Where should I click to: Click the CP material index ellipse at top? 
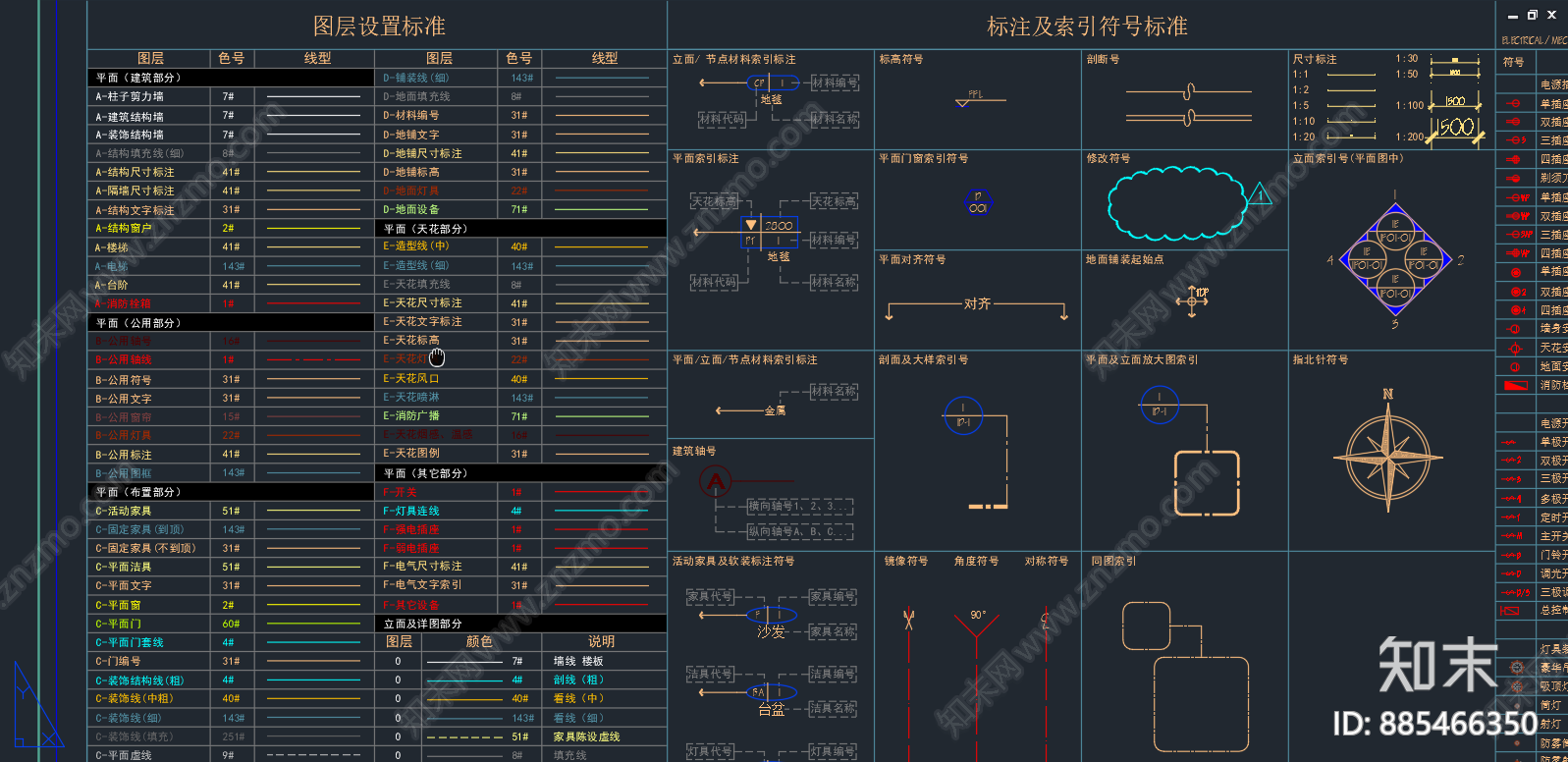774,82
